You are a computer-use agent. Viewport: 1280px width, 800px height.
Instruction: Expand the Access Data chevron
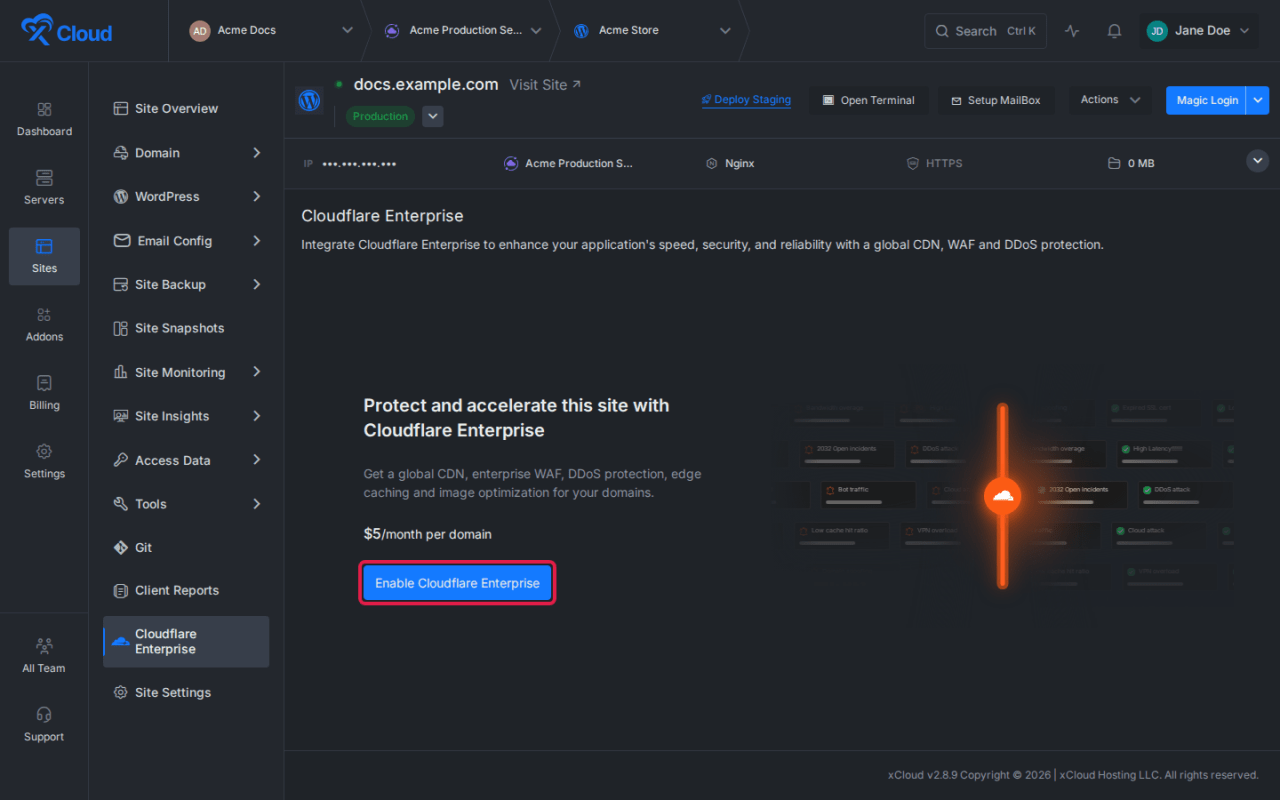(x=256, y=460)
